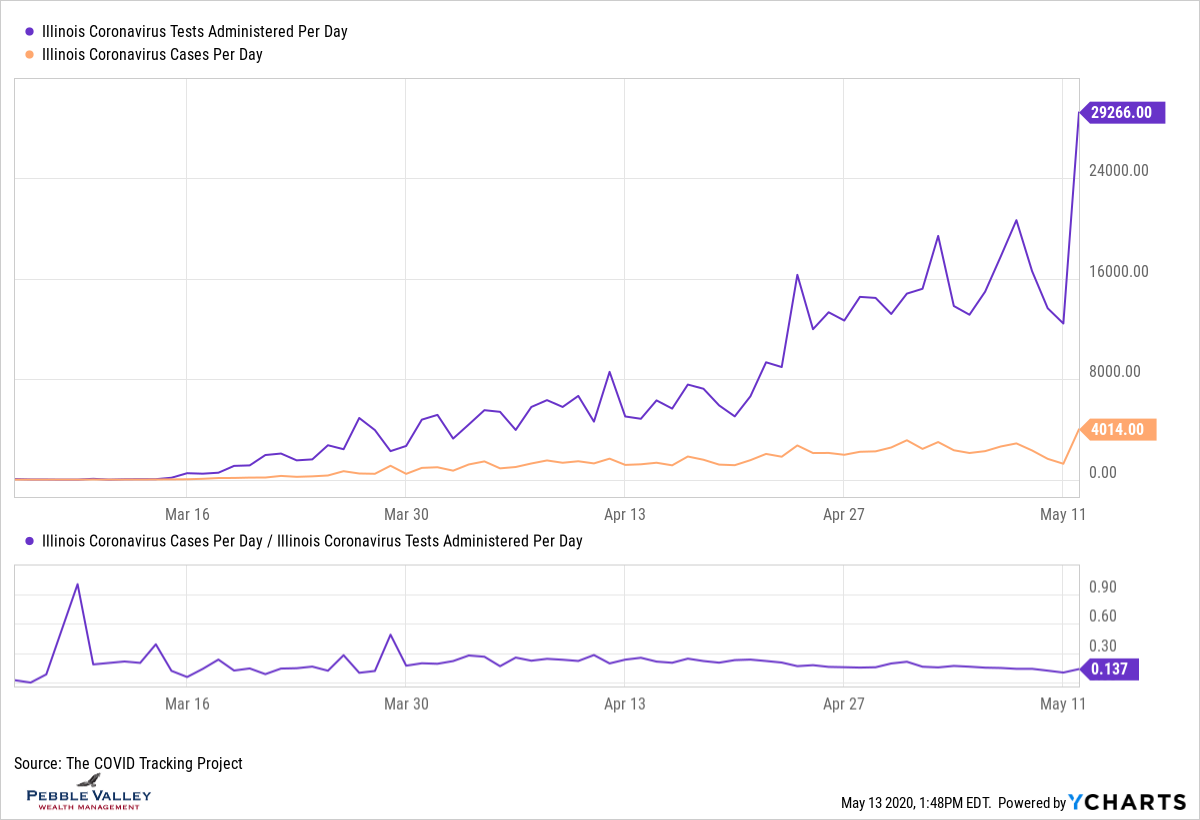This screenshot has height=820, width=1200.
Task: Click the orange dot beside Cases Per Day legend
Action: pos(29,55)
